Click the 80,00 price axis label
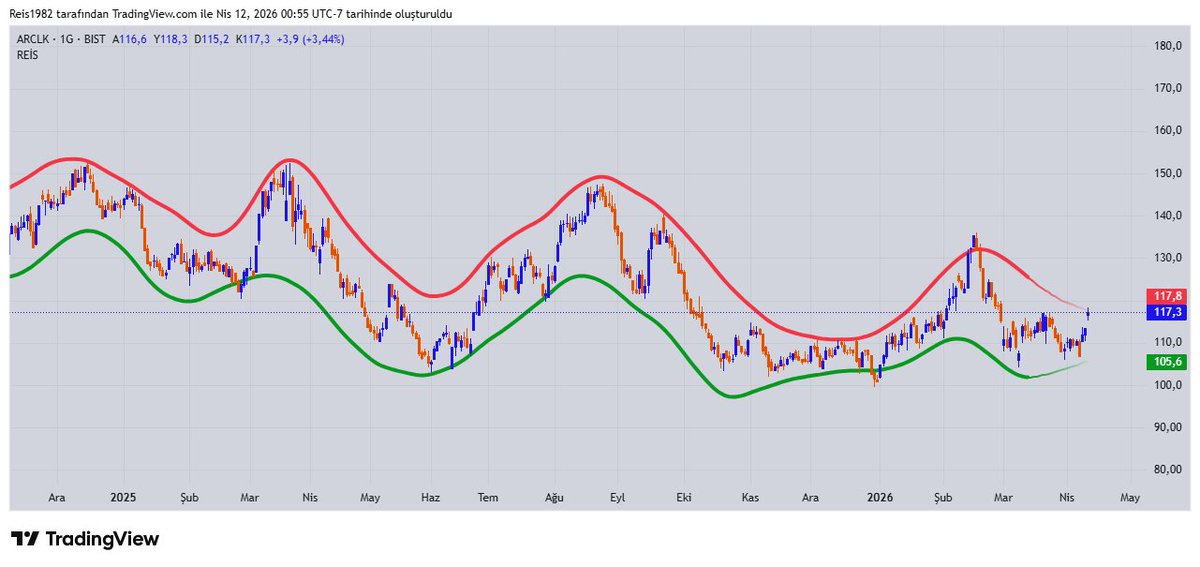 (1169, 469)
